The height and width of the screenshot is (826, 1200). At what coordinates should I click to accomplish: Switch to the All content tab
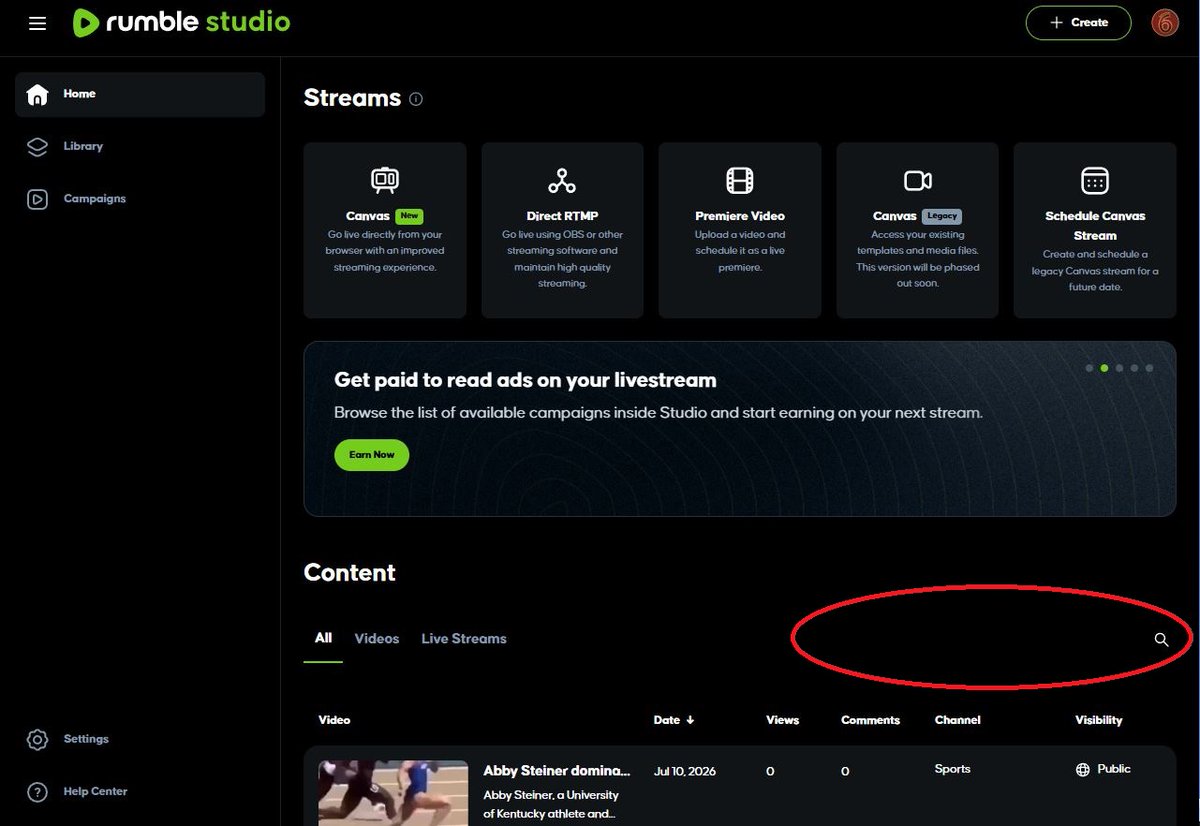point(323,638)
